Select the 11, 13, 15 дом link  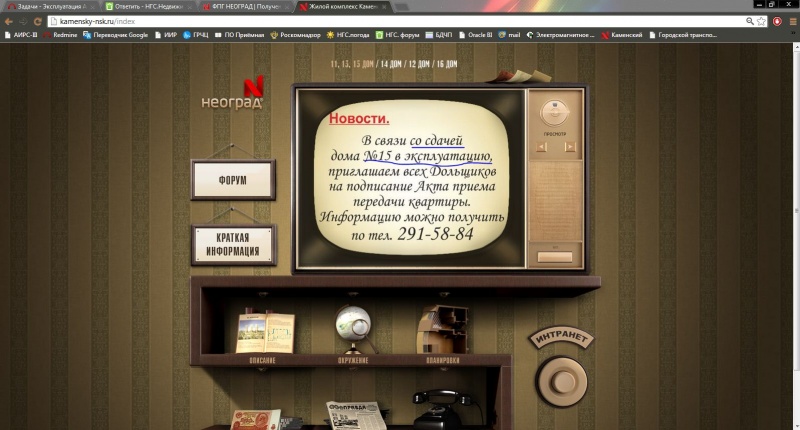coord(352,64)
